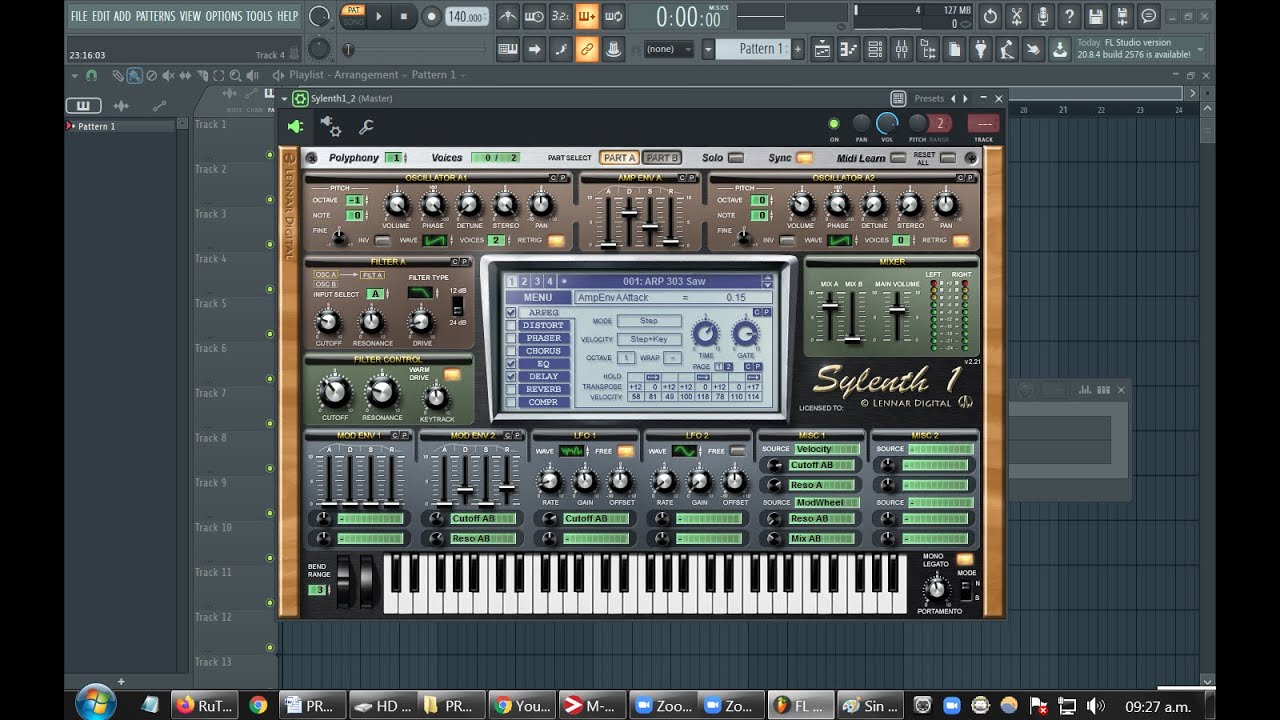Screen dimensions: 1280x720
Task: Click the microphone one-click recording icon
Action: (1043, 16)
